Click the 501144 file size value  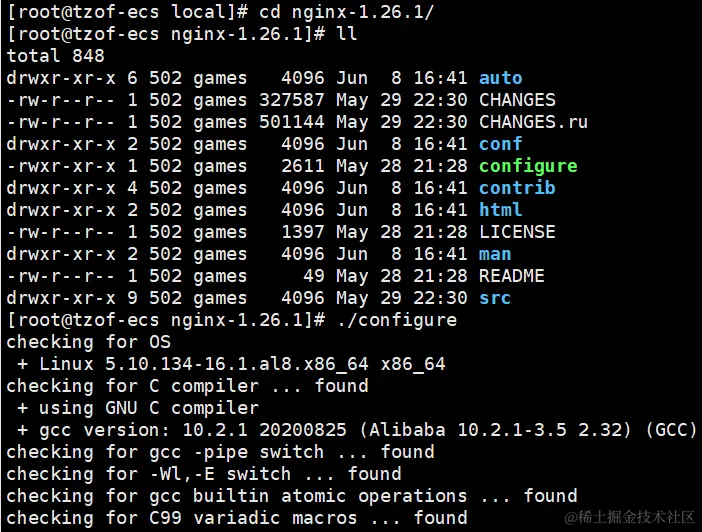pyautogui.click(x=291, y=122)
